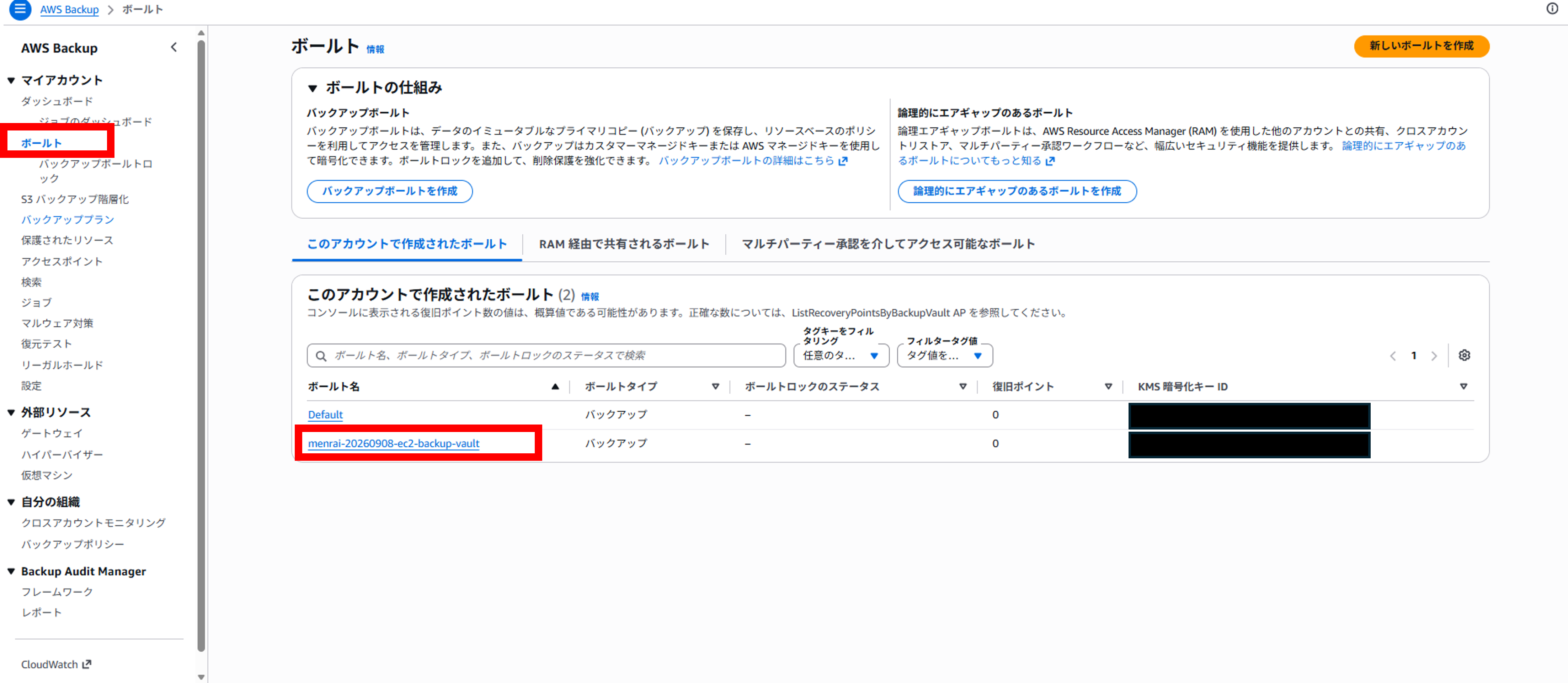
Task: Open the フィルタータグ値 dropdown
Action: [945, 356]
